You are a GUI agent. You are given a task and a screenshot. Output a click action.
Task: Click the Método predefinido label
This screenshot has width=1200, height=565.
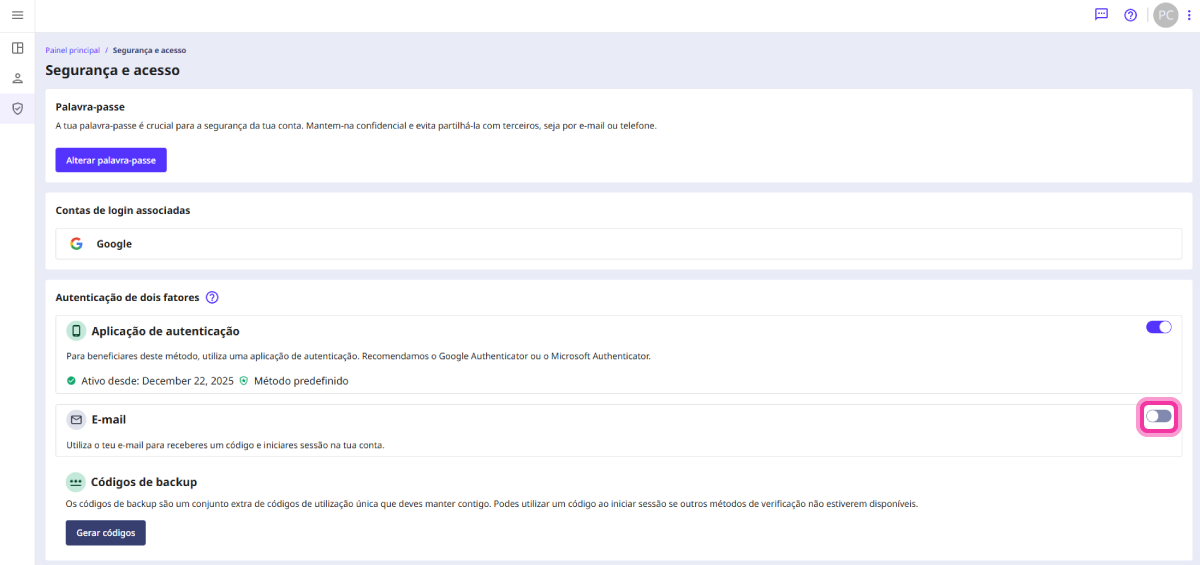[301, 381]
